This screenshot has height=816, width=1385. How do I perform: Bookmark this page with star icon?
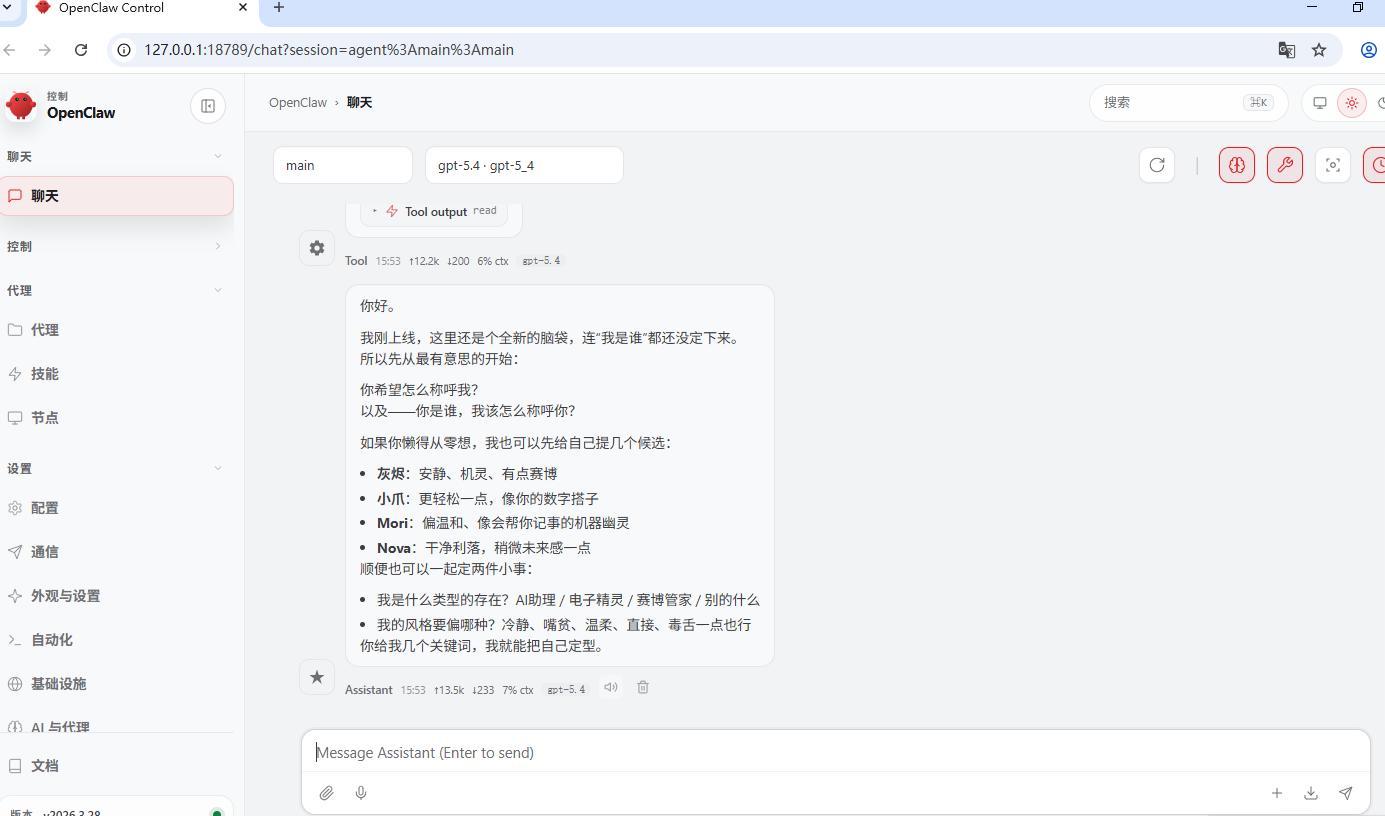tap(1319, 50)
